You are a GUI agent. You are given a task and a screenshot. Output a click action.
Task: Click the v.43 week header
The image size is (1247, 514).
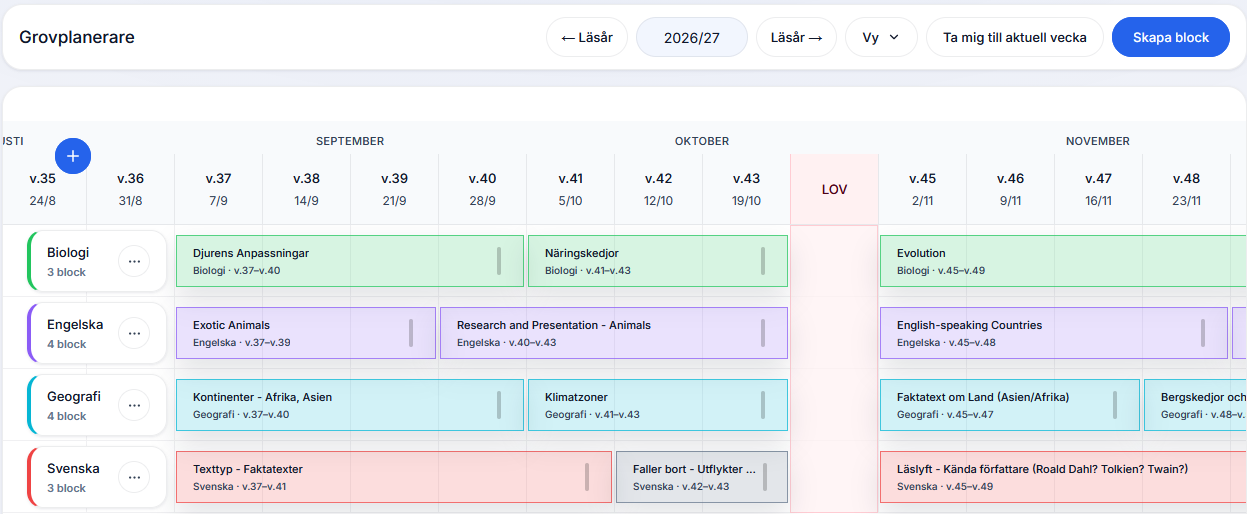pyautogui.click(x=746, y=189)
